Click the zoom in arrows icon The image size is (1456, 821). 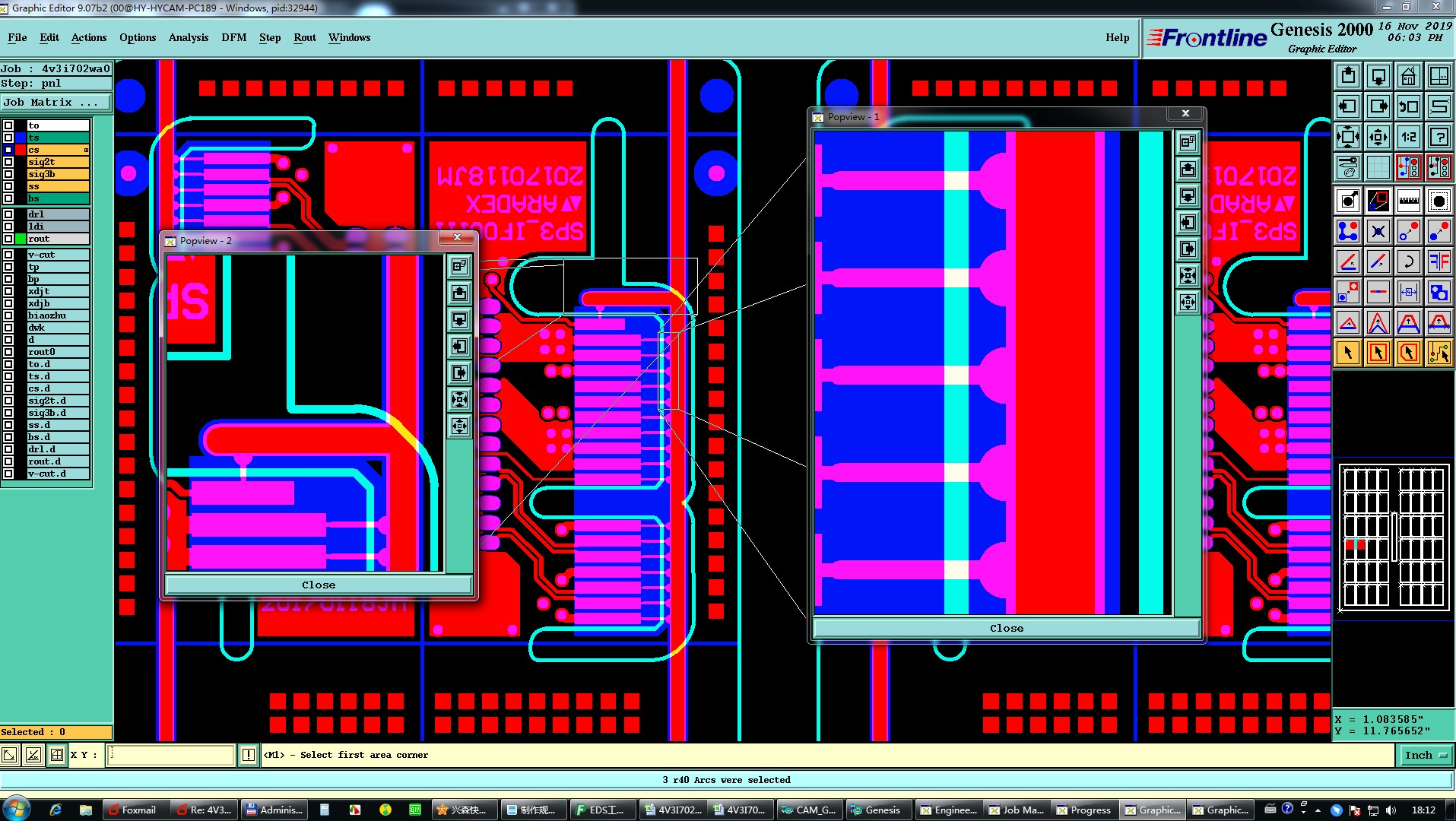tap(1378, 137)
